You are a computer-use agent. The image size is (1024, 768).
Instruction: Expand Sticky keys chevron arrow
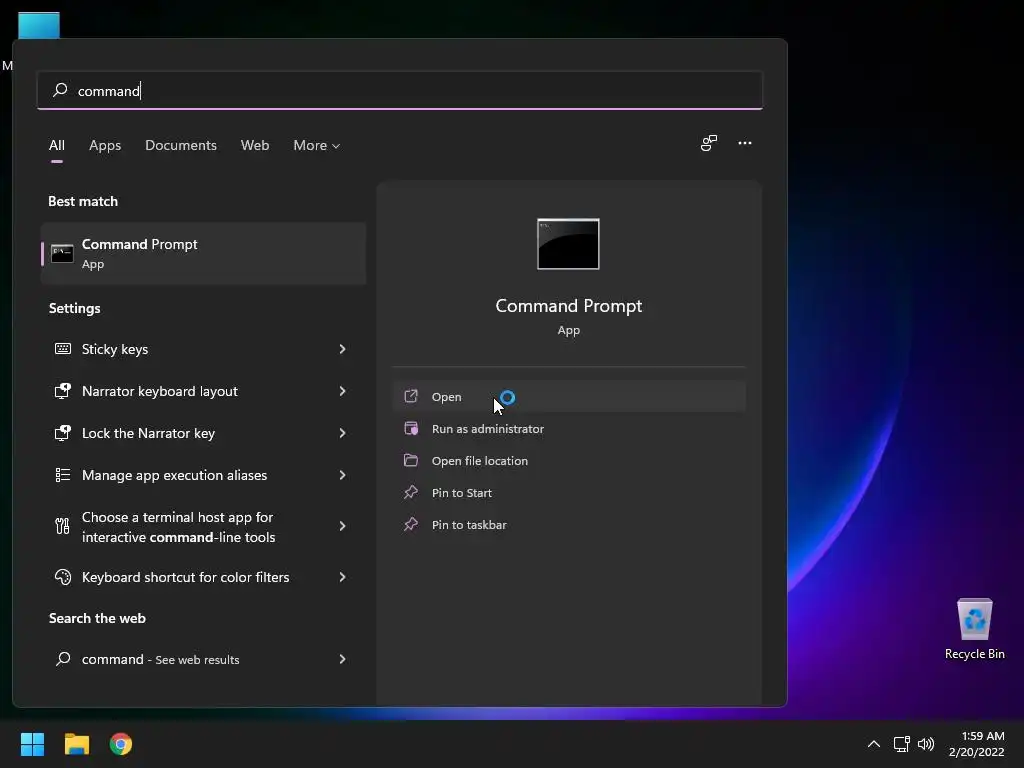click(342, 349)
